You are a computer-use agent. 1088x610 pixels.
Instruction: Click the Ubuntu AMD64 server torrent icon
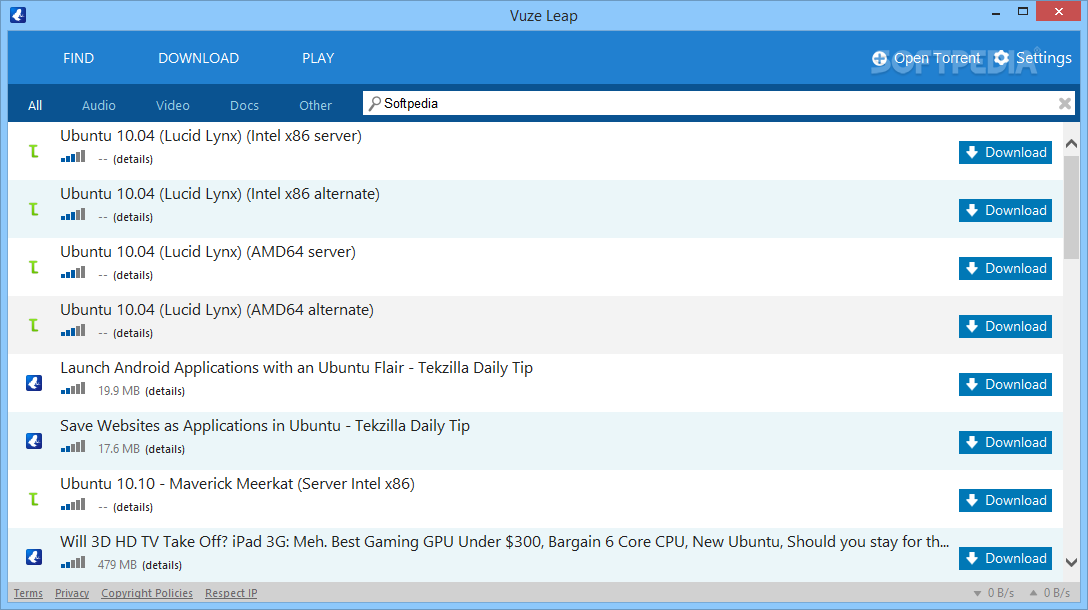pos(33,267)
